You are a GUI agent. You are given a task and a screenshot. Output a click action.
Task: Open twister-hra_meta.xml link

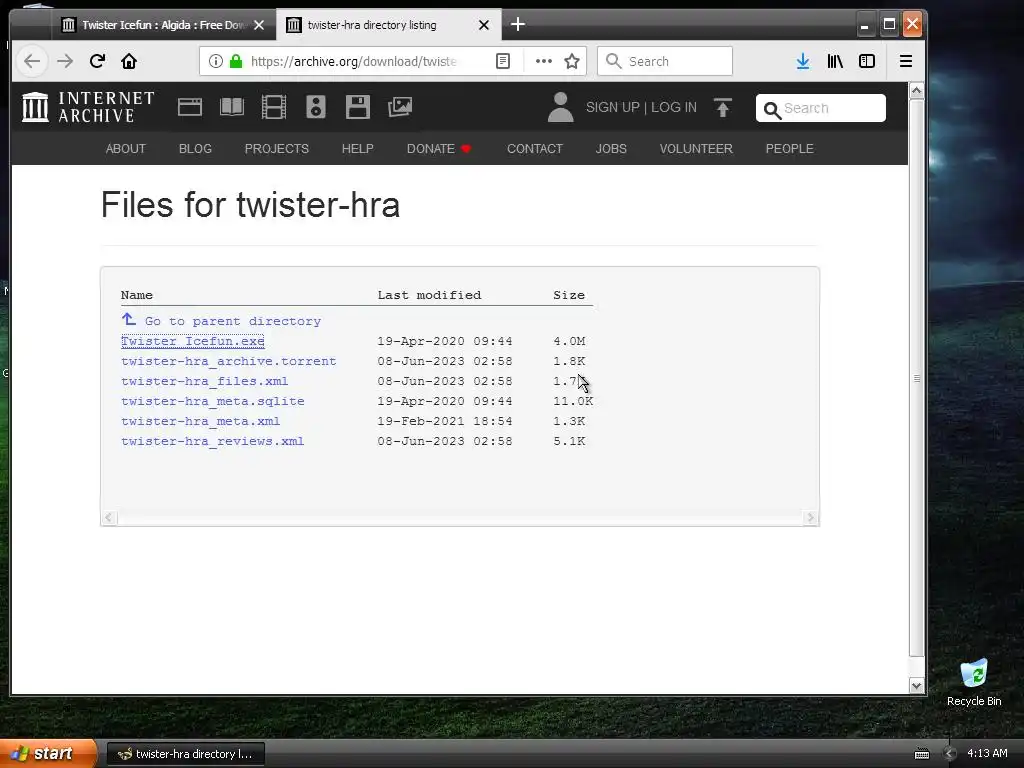pos(200,421)
